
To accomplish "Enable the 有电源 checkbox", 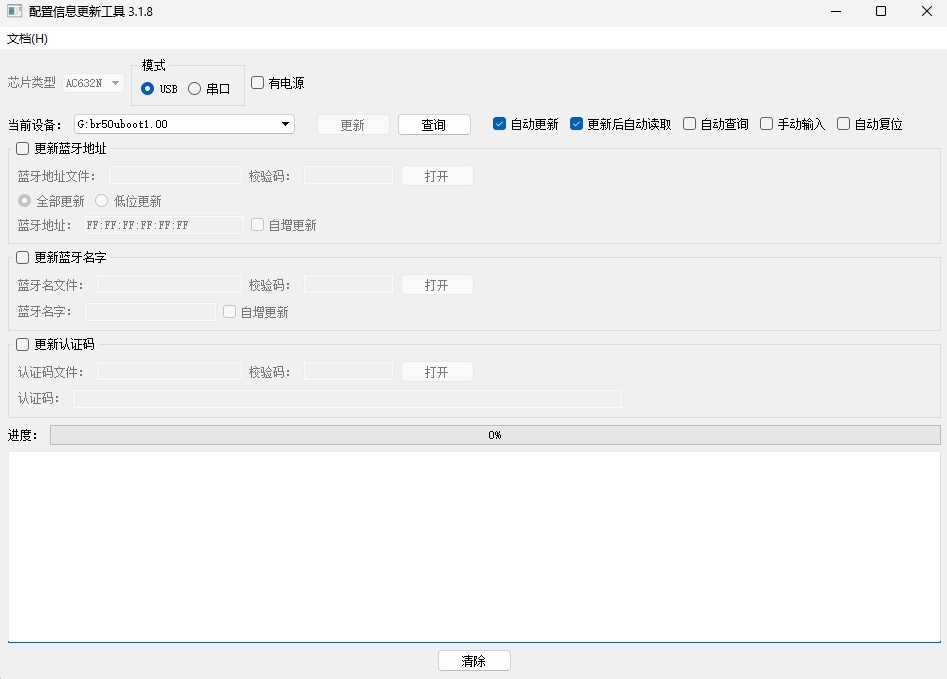I will [258, 83].
